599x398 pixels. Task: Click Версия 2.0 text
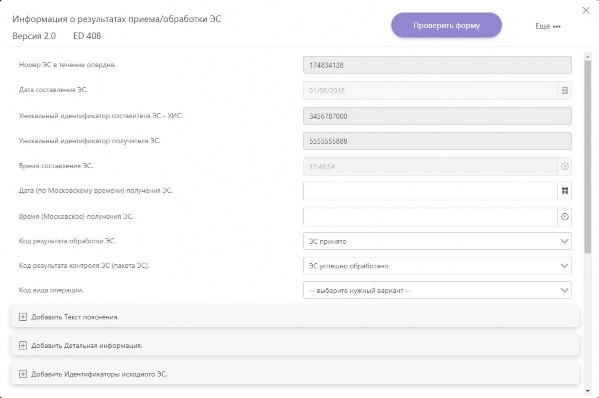[34, 36]
